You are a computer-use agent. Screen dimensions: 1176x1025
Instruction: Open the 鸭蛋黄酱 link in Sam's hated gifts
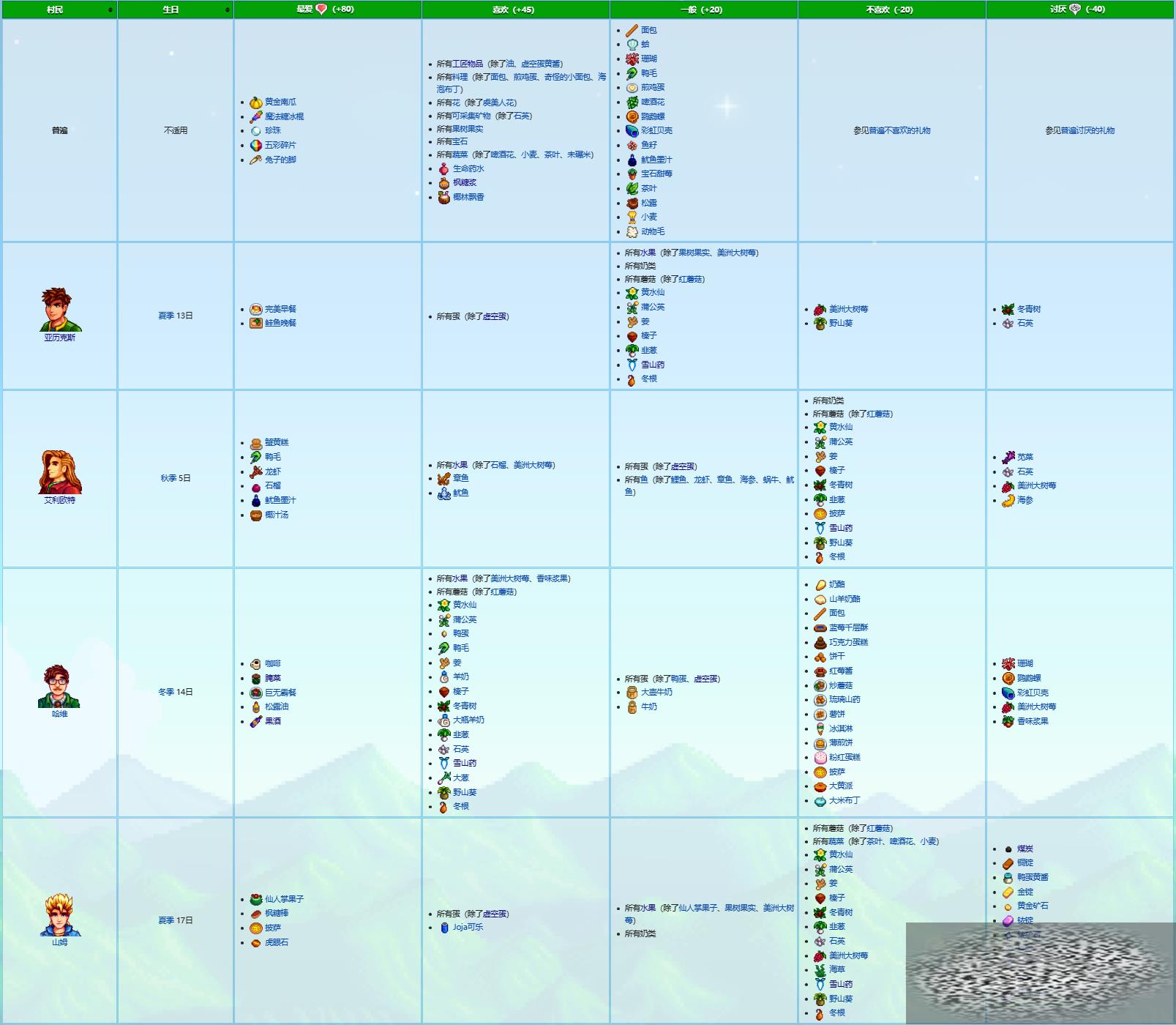click(x=1033, y=878)
